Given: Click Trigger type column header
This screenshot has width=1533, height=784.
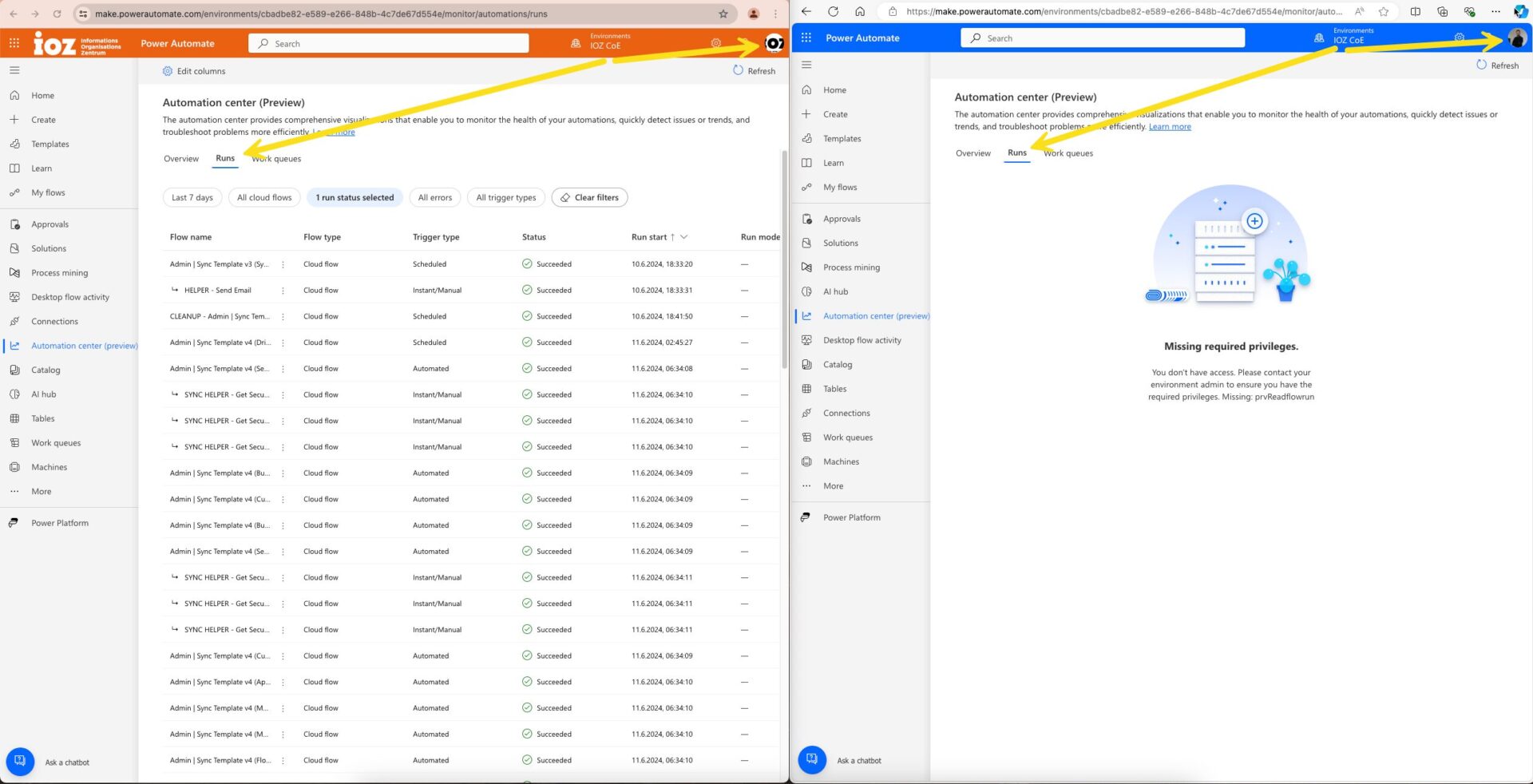Looking at the screenshot, I should click(x=436, y=237).
